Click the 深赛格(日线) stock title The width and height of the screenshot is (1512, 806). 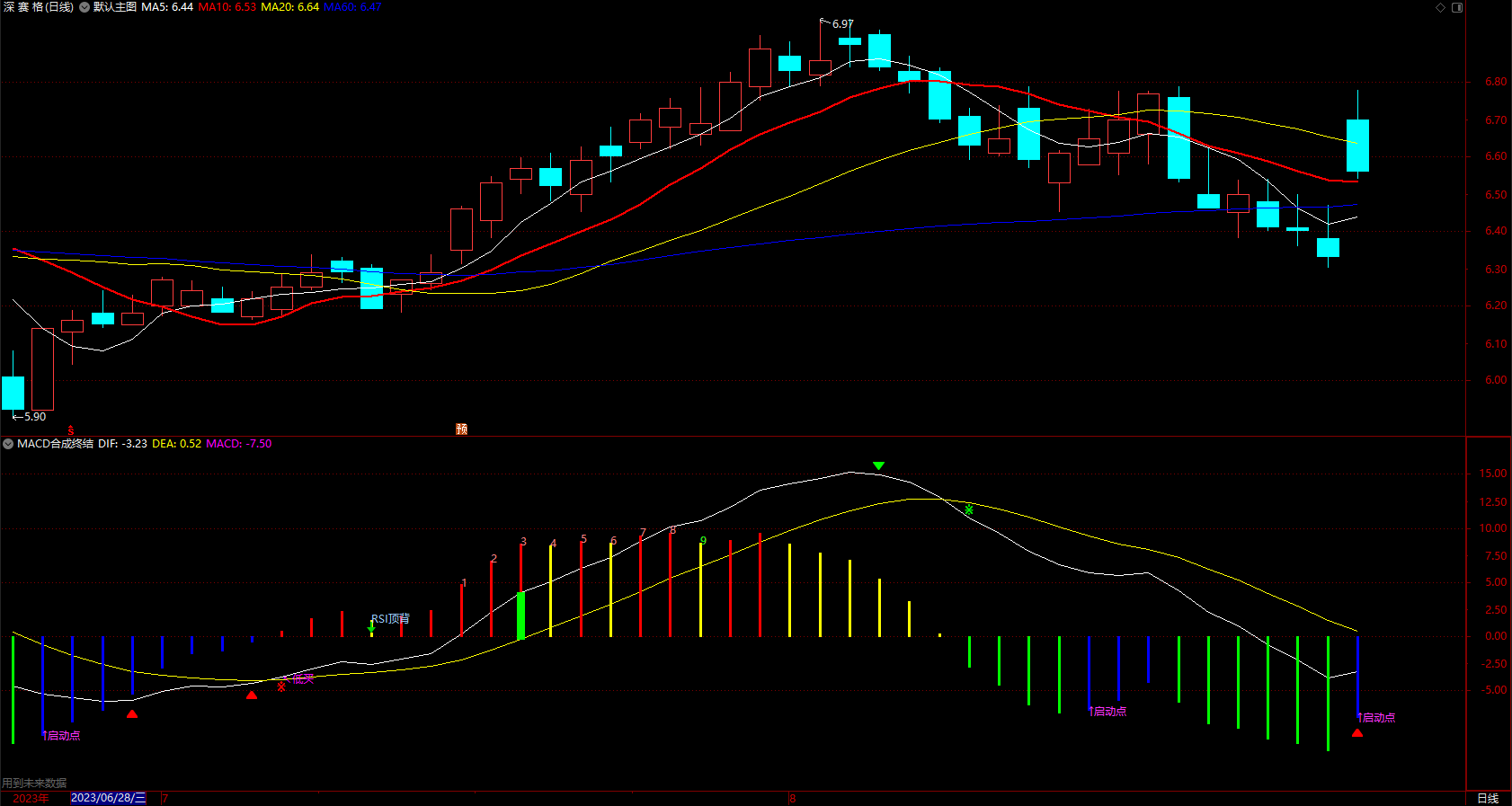point(38,7)
